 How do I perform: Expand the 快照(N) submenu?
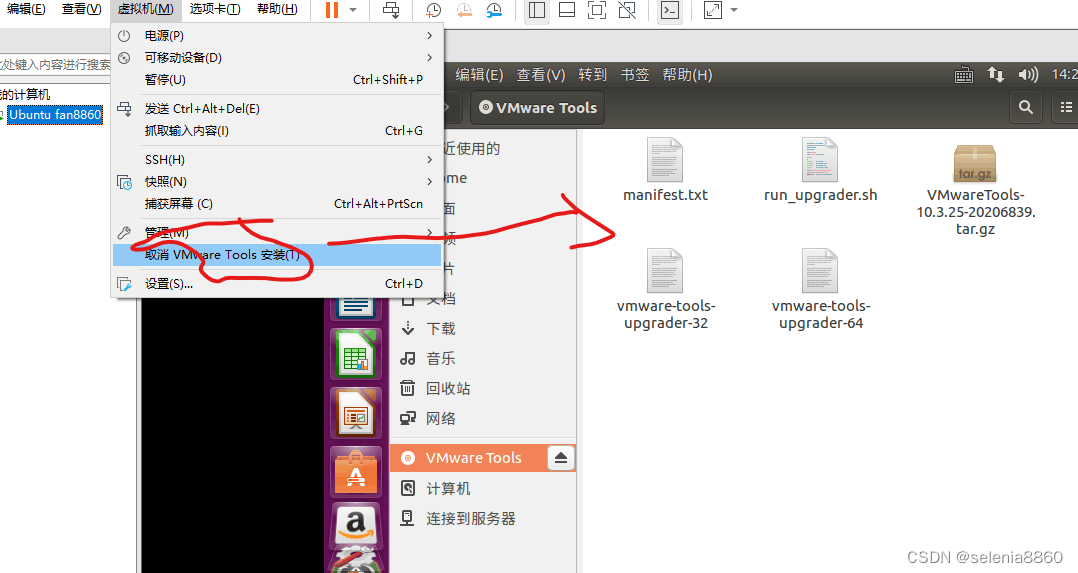click(277, 182)
